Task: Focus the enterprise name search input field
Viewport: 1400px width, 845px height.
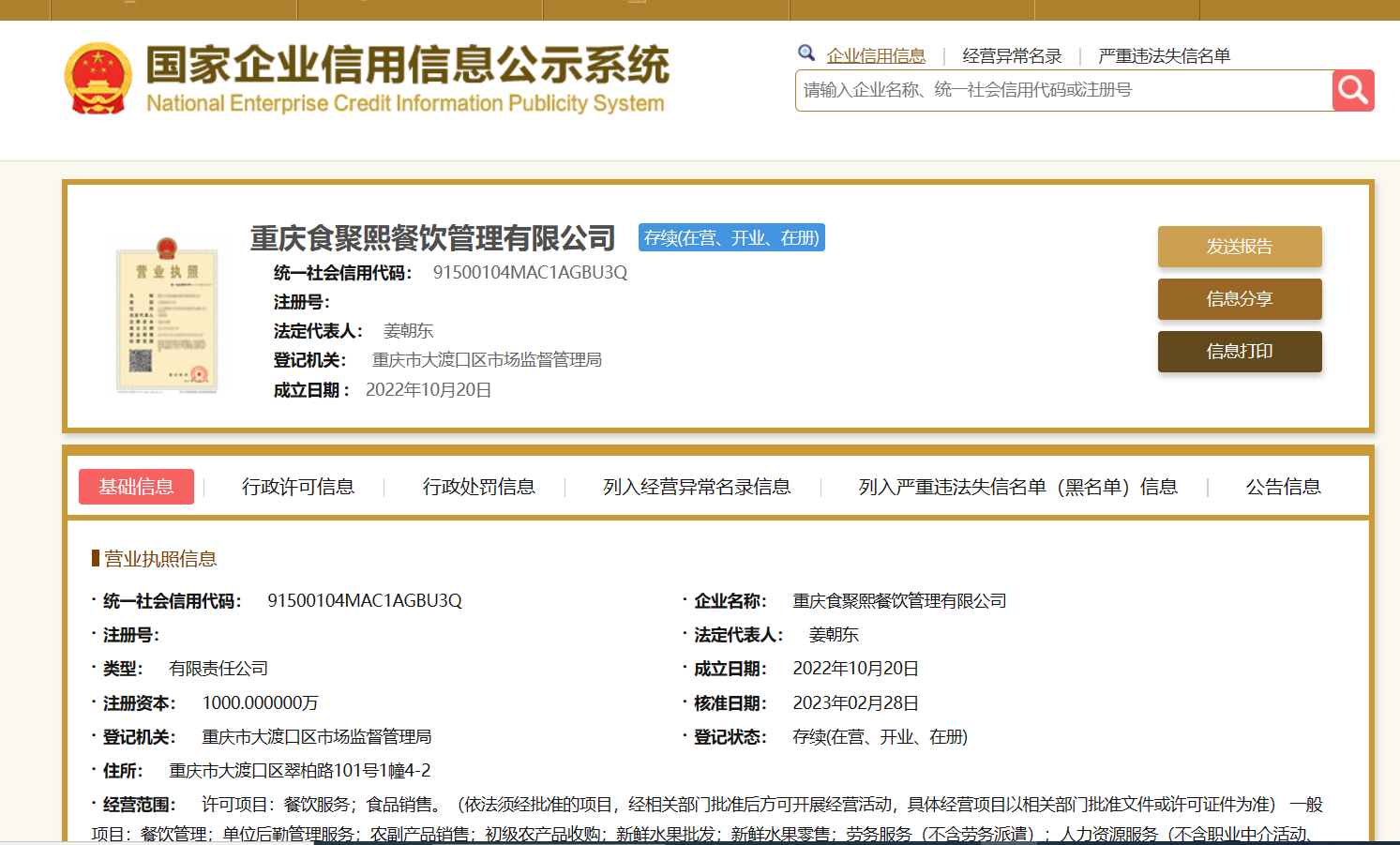Action: coord(1063,90)
